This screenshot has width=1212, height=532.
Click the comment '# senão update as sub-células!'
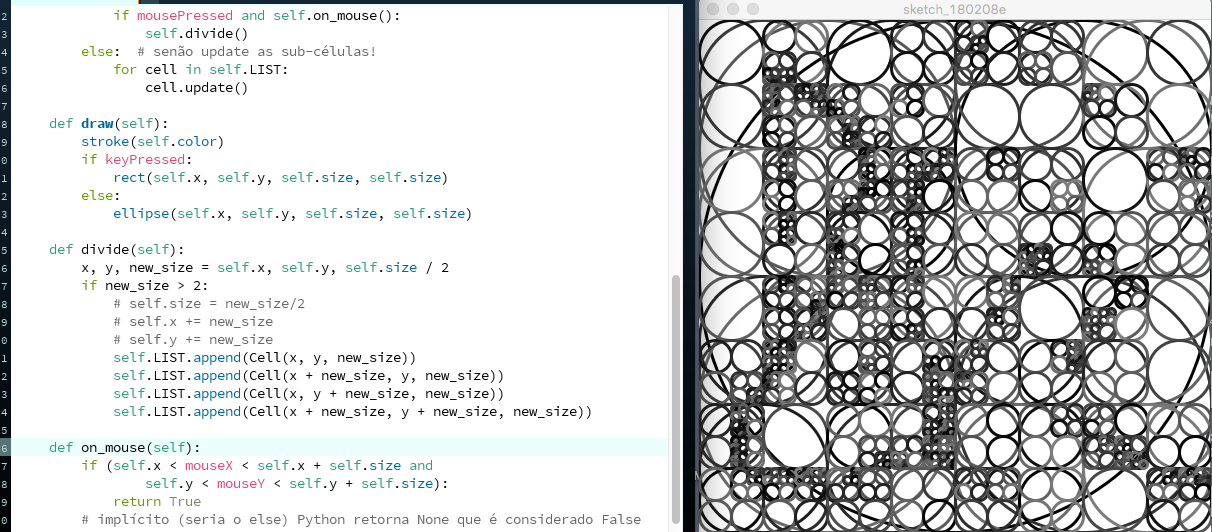(x=257, y=51)
